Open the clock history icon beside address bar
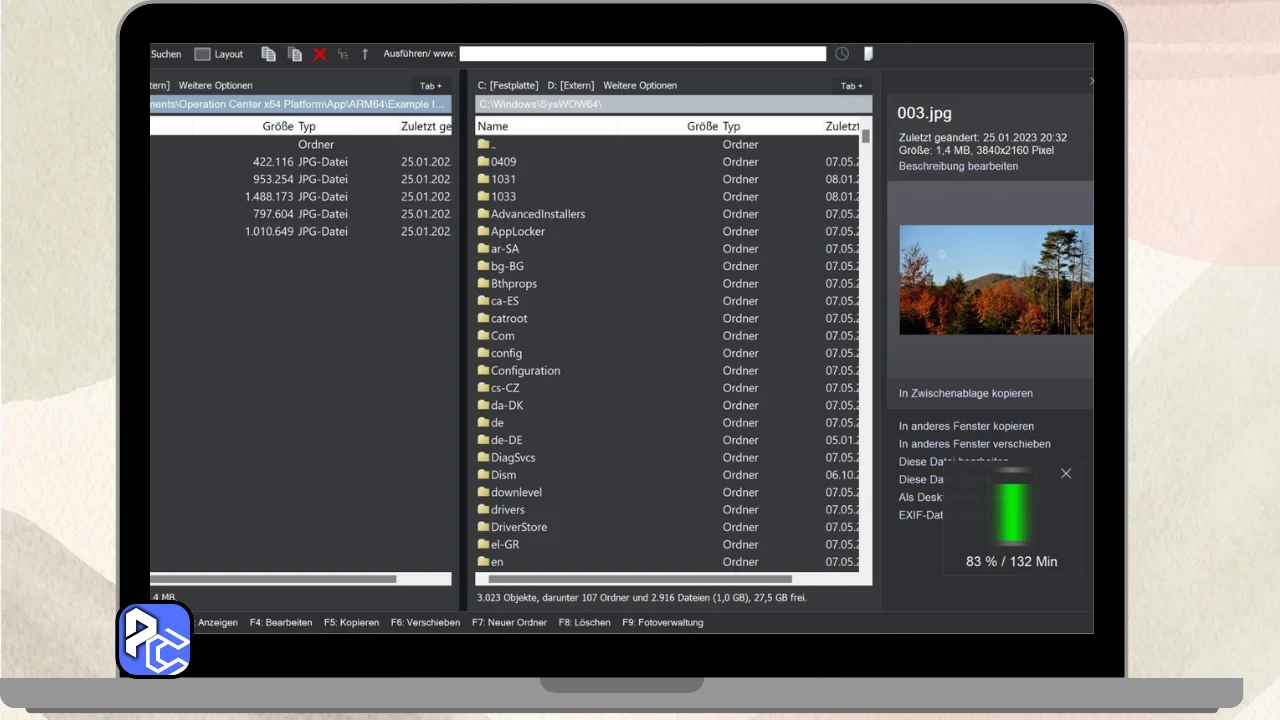1280x720 pixels. (842, 54)
